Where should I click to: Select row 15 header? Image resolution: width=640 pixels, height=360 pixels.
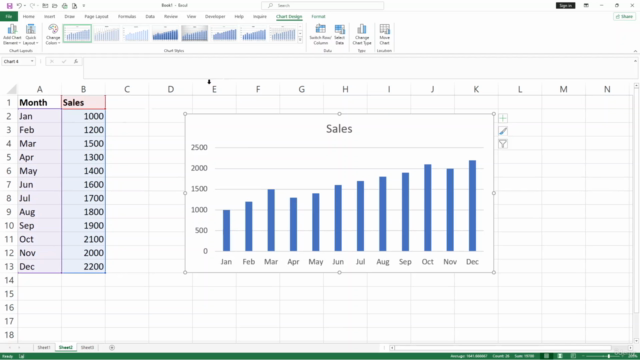pos(9,294)
